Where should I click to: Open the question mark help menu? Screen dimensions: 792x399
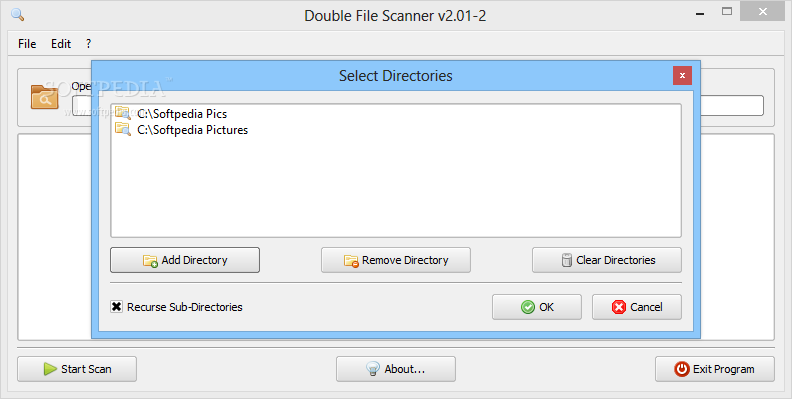coord(88,44)
